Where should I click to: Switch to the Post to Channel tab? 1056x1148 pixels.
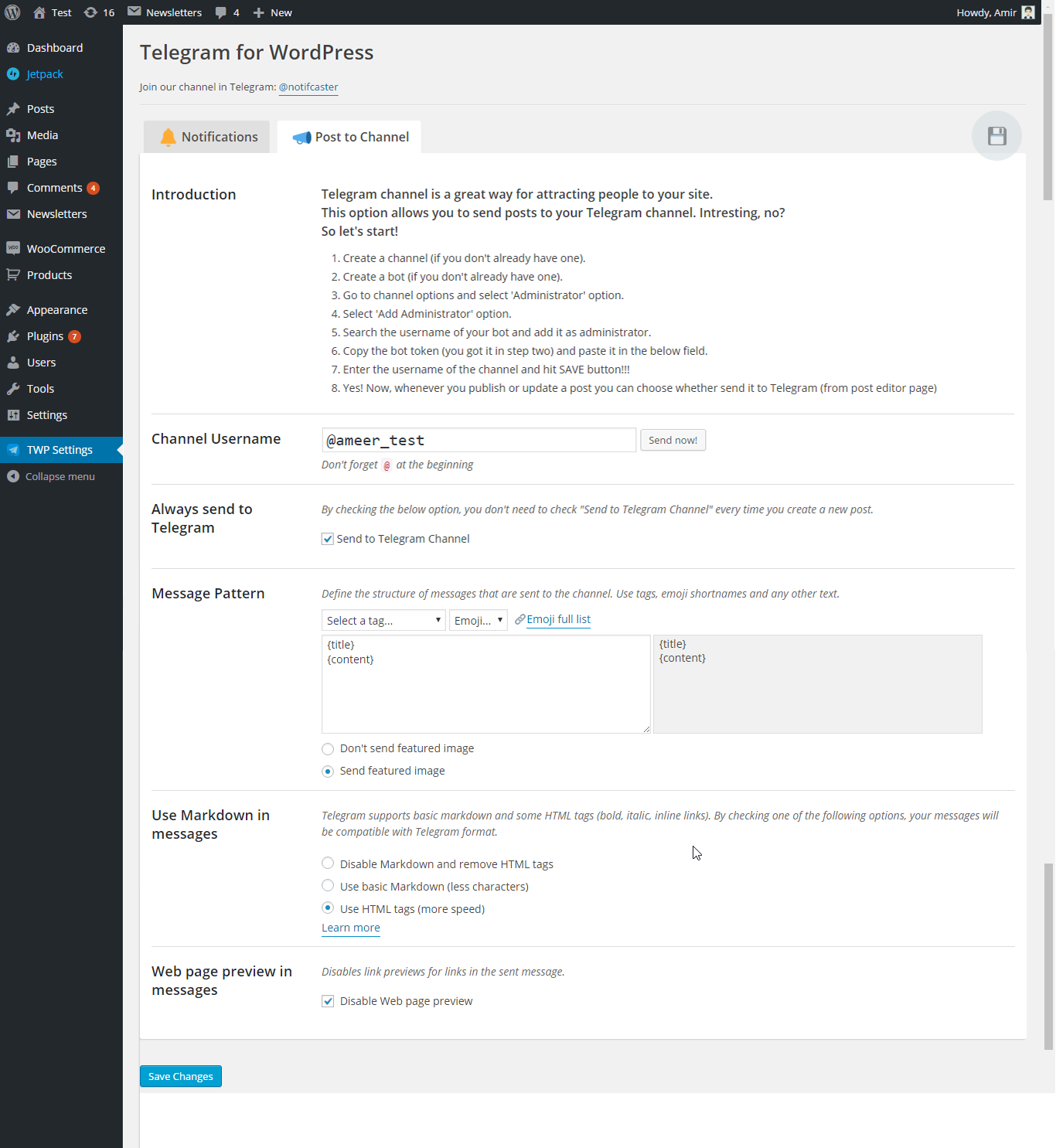click(349, 137)
